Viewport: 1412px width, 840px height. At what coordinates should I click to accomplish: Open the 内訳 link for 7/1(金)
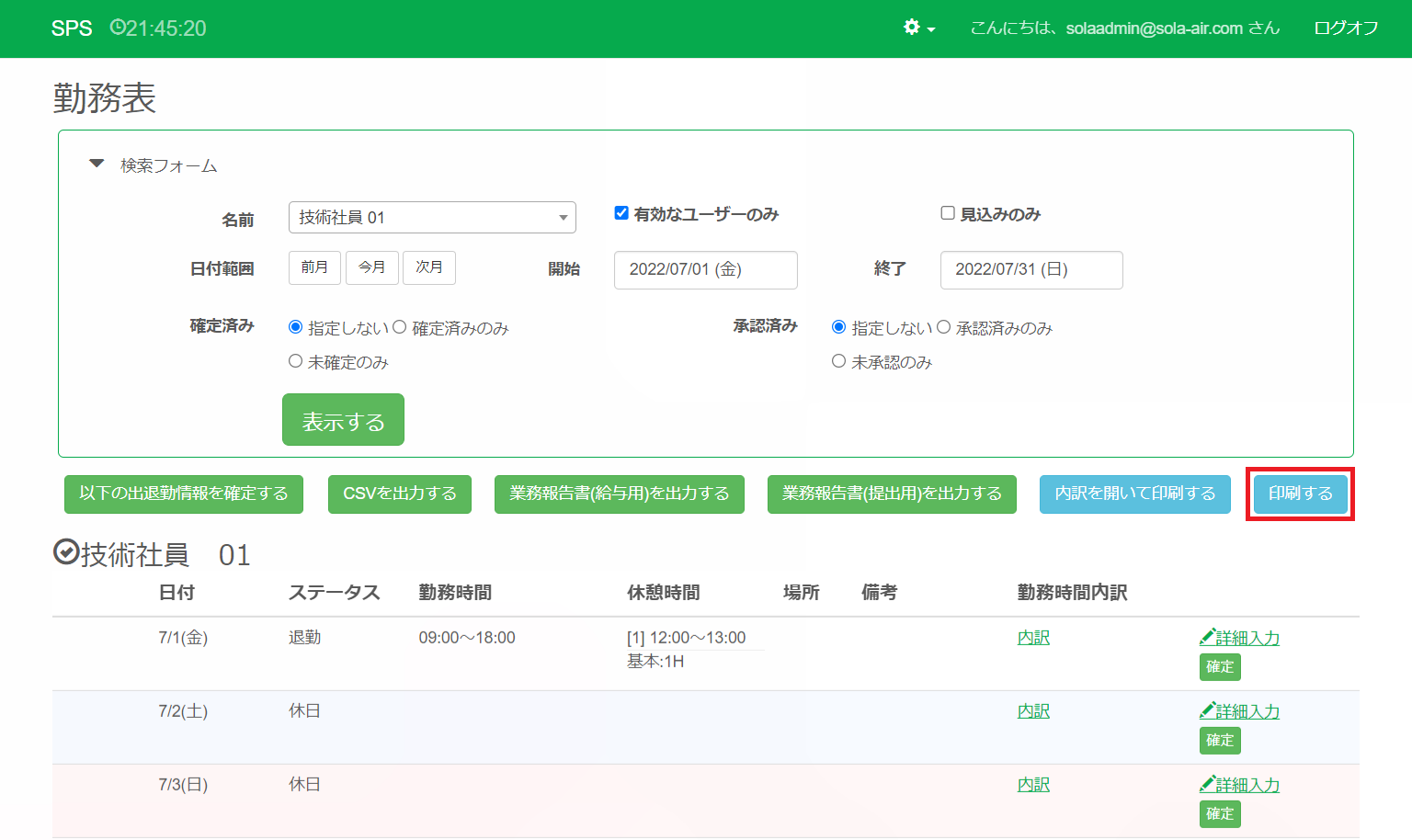click(x=1033, y=638)
